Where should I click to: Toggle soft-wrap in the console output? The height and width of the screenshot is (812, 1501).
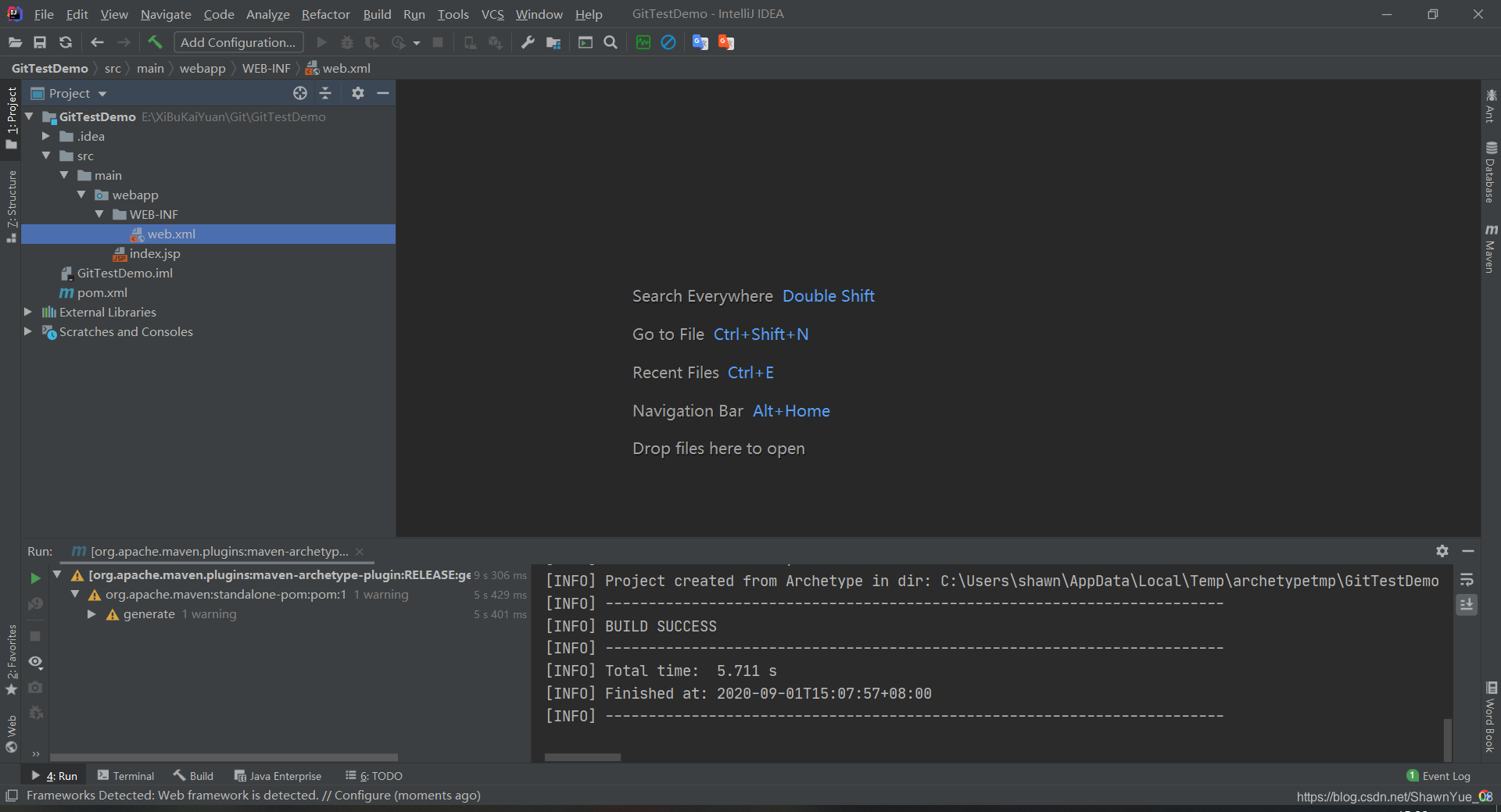(1467, 580)
